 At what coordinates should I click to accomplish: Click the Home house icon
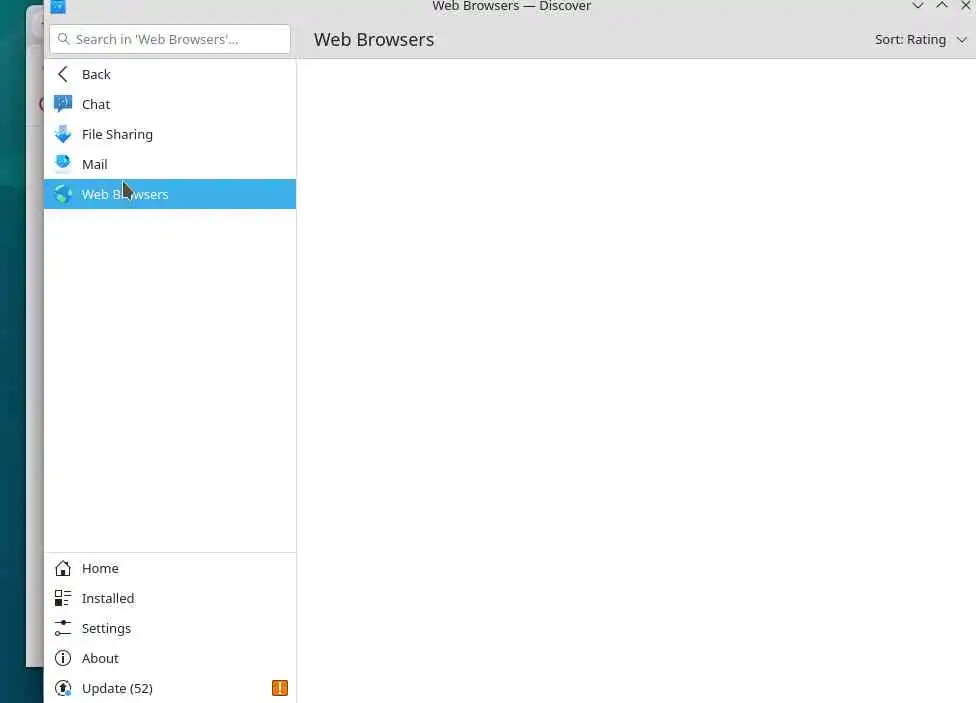pyautogui.click(x=63, y=568)
